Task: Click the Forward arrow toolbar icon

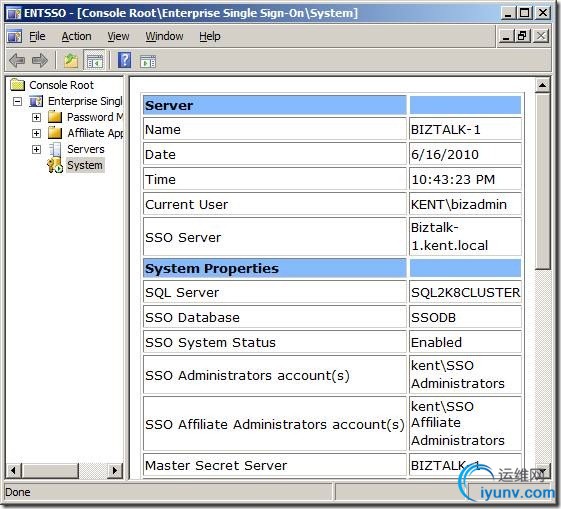Action: click(x=39, y=60)
